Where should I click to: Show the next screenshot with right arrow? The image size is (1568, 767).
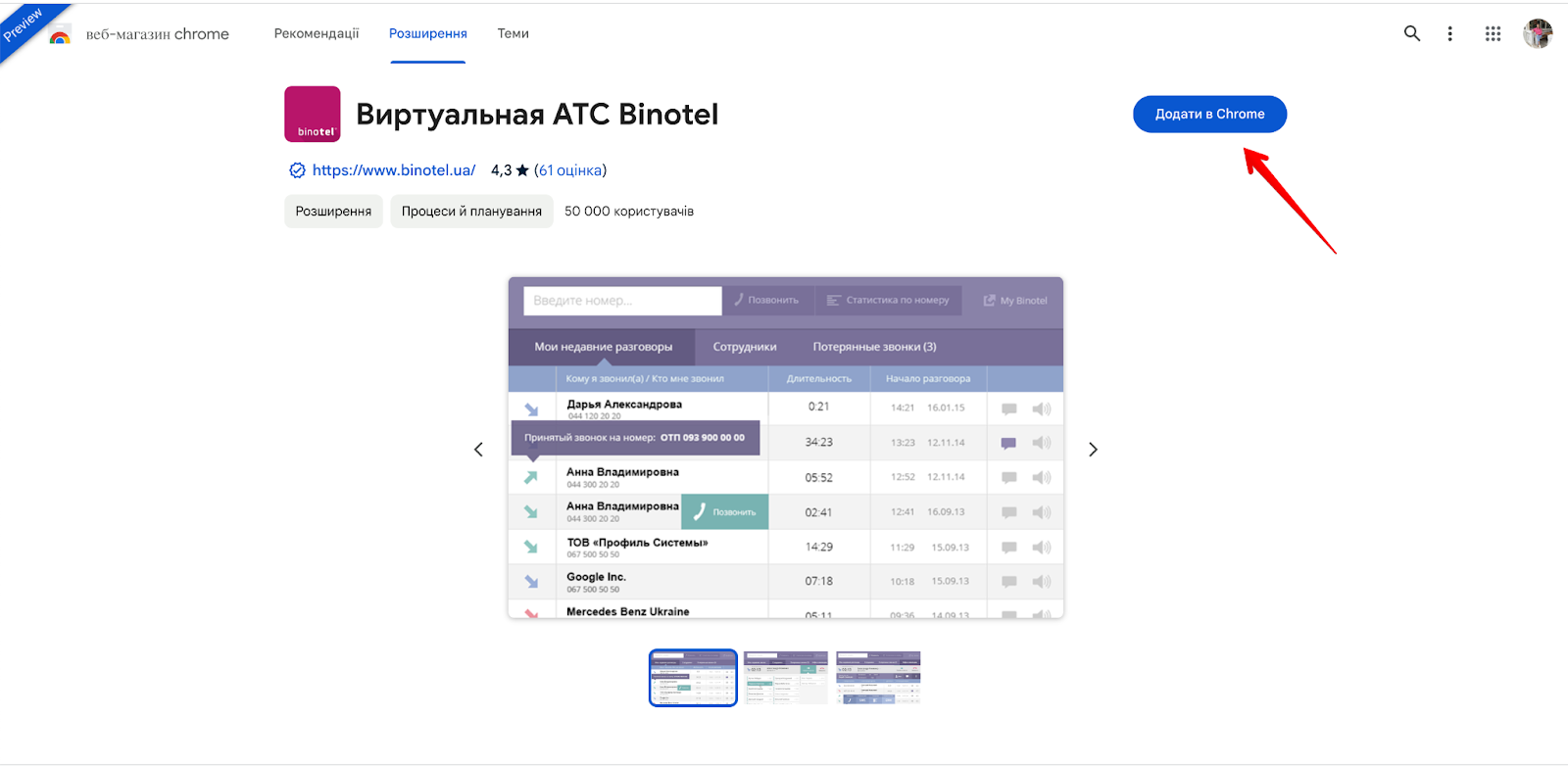click(x=1093, y=450)
